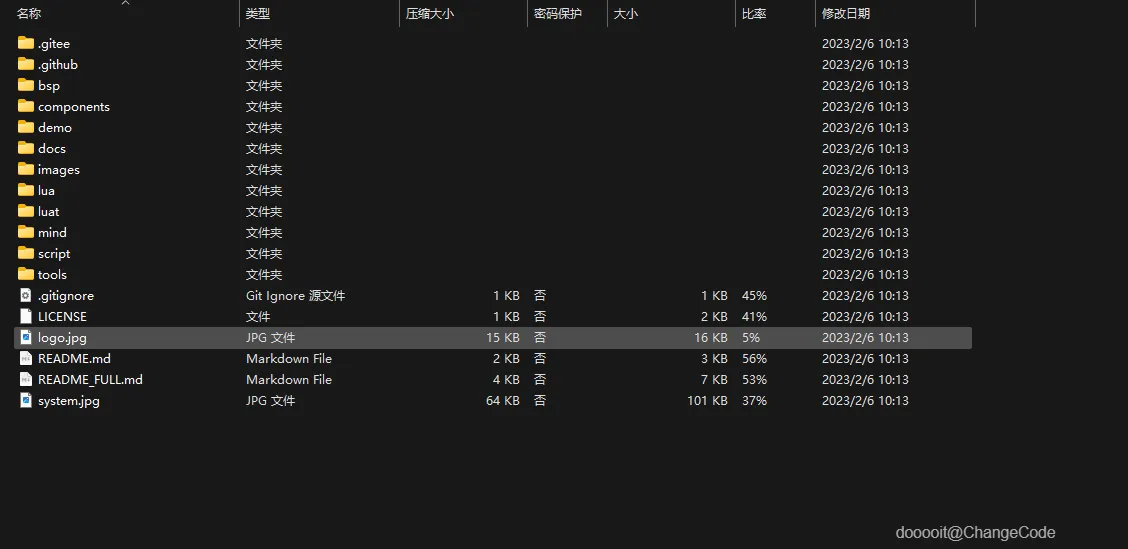
Task: Select the components folder icon
Action: pos(26,106)
